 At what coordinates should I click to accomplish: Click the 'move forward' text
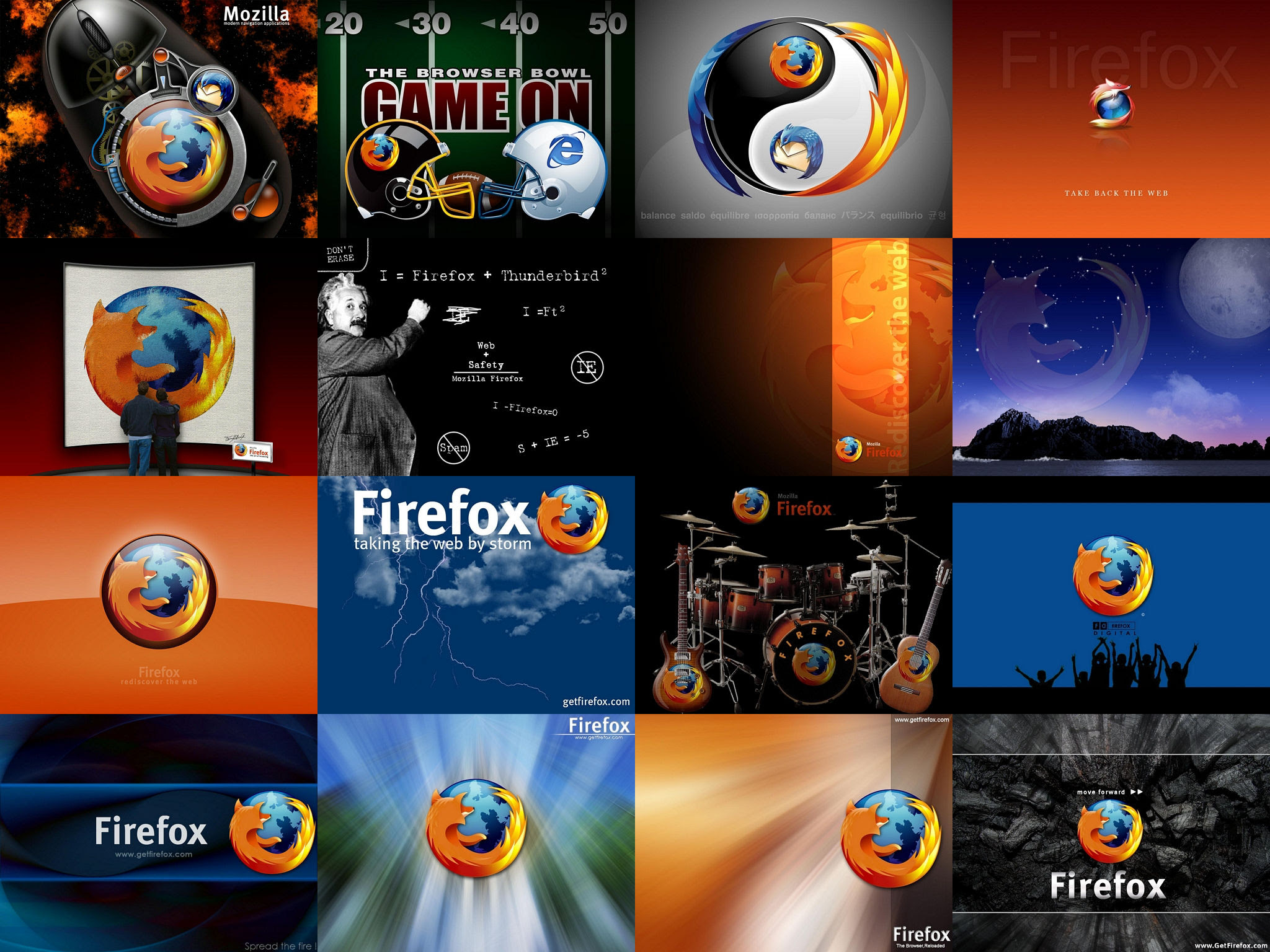[x=1101, y=792]
